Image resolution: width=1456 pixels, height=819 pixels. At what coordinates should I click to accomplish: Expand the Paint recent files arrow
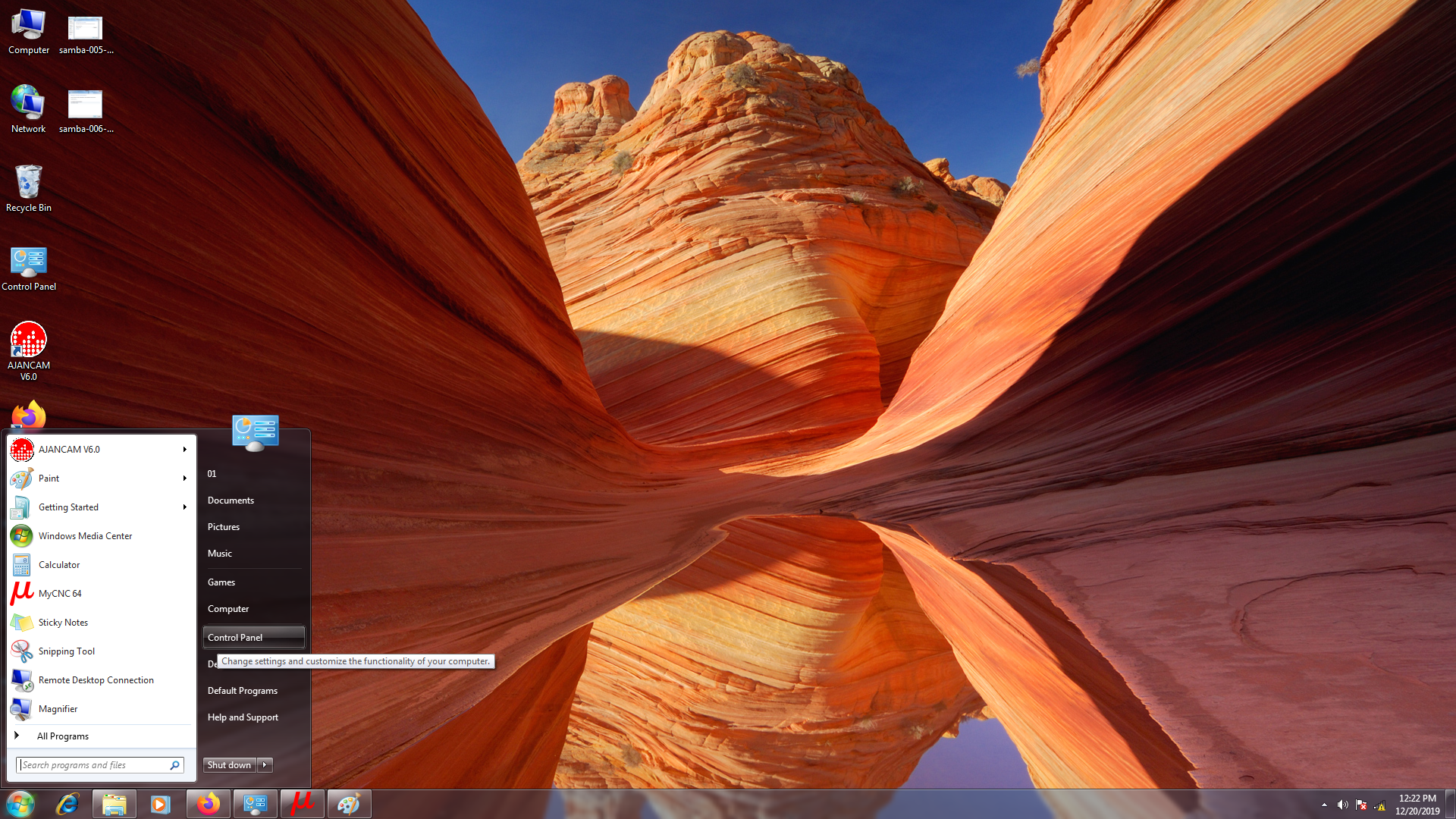(184, 479)
